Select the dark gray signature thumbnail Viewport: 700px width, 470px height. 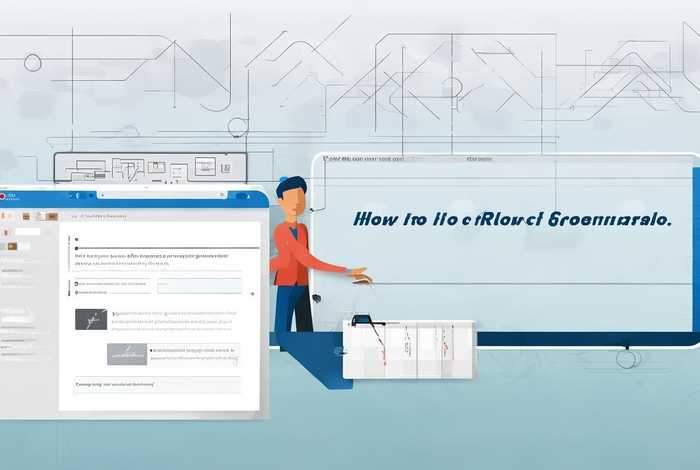coord(91,319)
